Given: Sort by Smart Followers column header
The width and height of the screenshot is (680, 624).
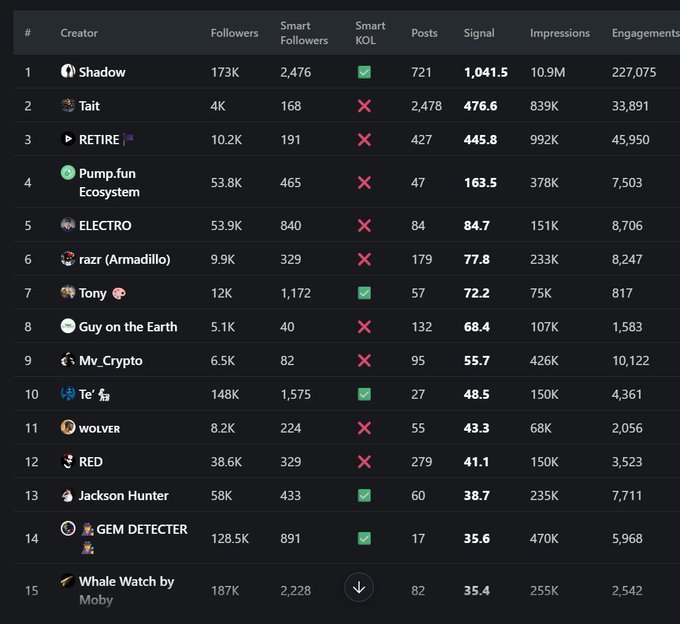Looking at the screenshot, I should click(304, 33).
